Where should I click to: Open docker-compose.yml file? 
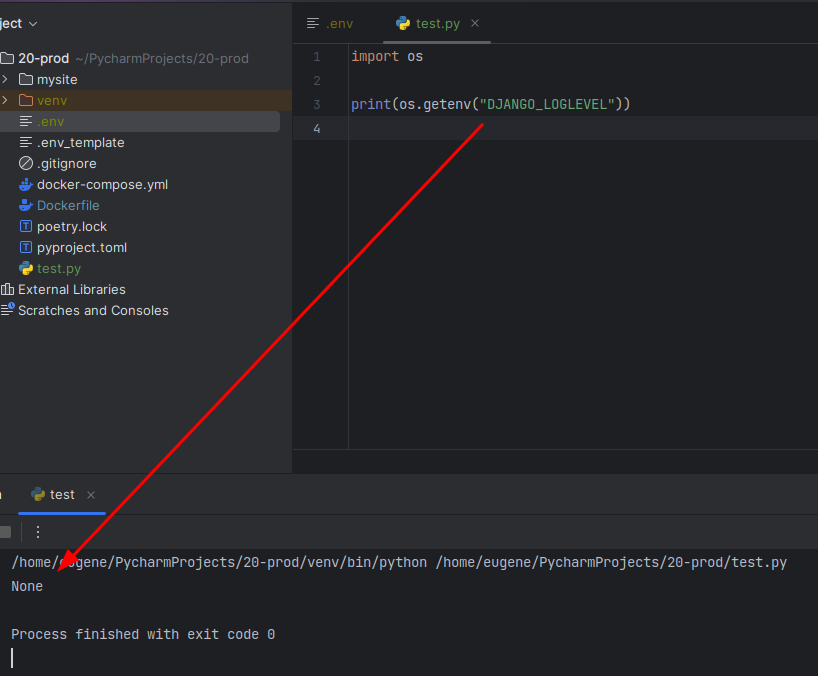102,185
